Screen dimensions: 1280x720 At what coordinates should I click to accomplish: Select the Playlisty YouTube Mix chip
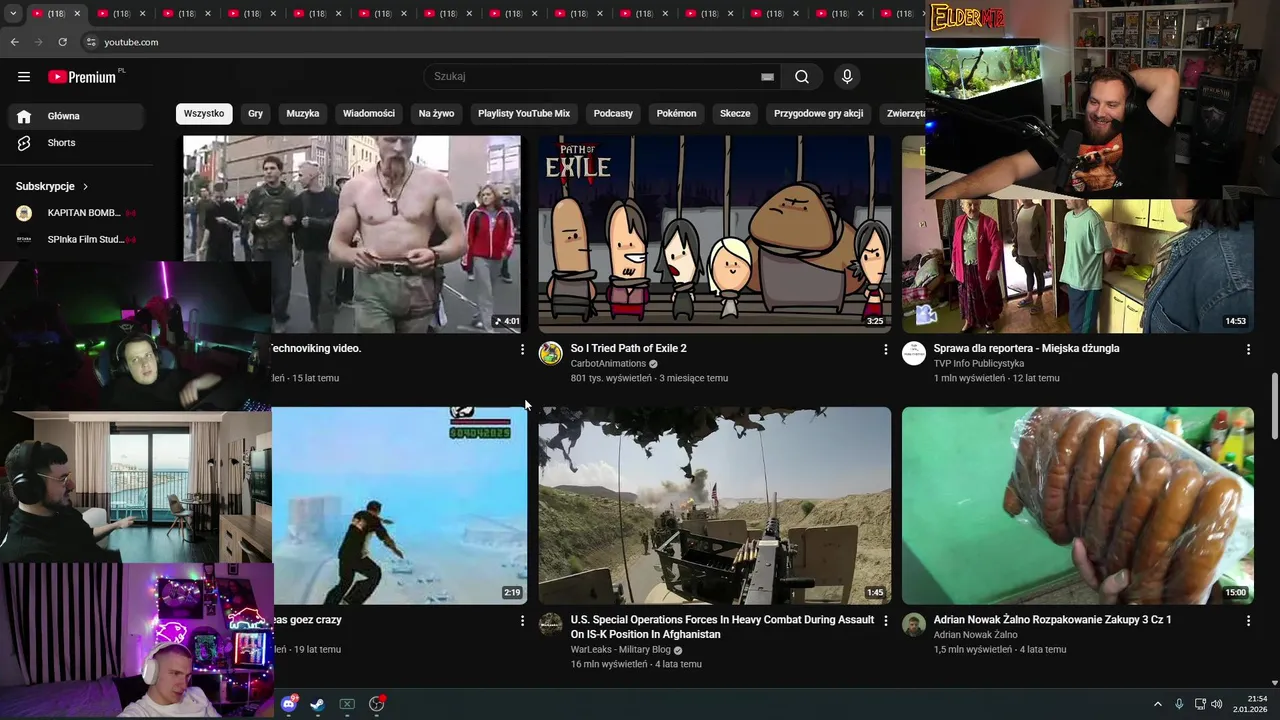pos(524,114)
